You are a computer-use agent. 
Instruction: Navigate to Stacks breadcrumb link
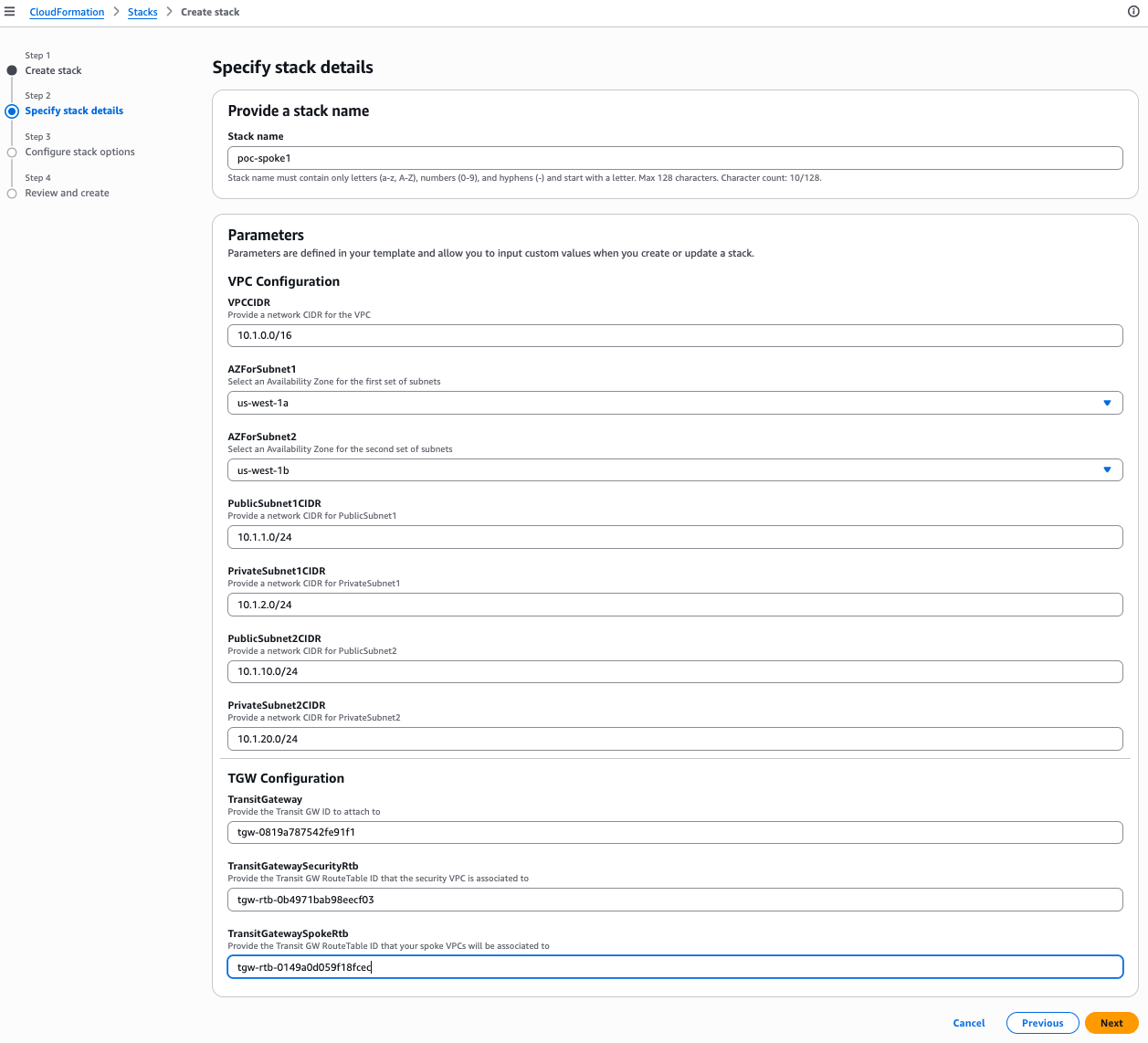[142, 12]
